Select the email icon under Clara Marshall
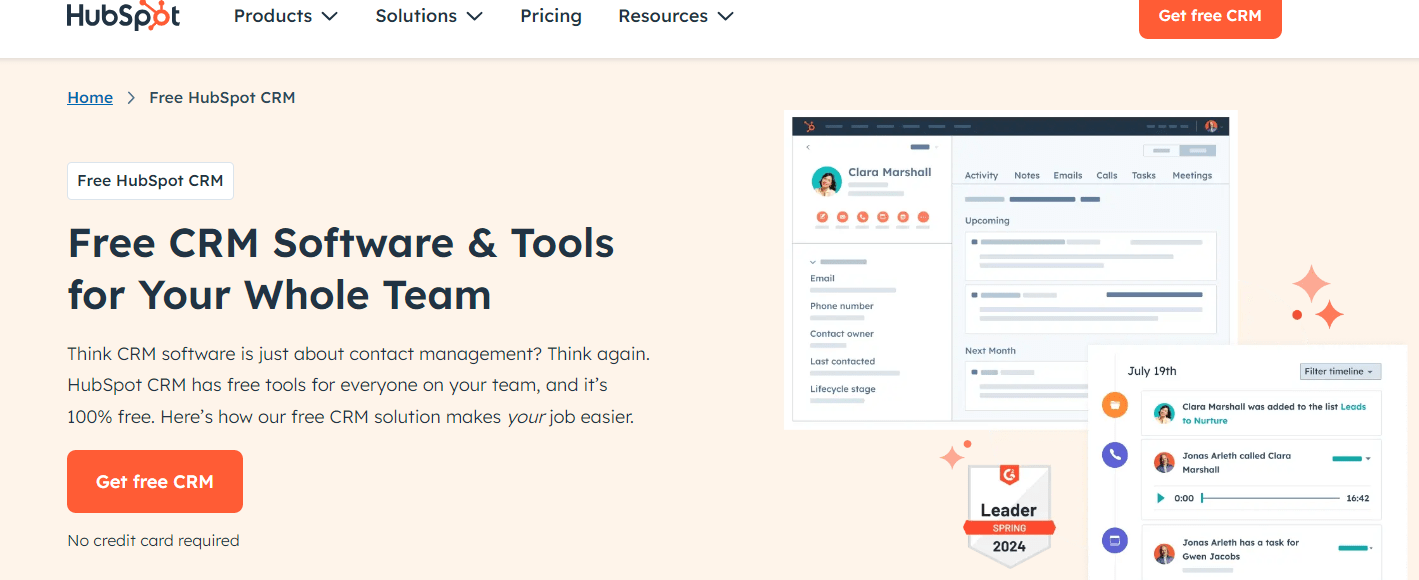Image resolution: width=1419 pixels, height=580 pixels. pyautogui.click(x=843, y=217)
